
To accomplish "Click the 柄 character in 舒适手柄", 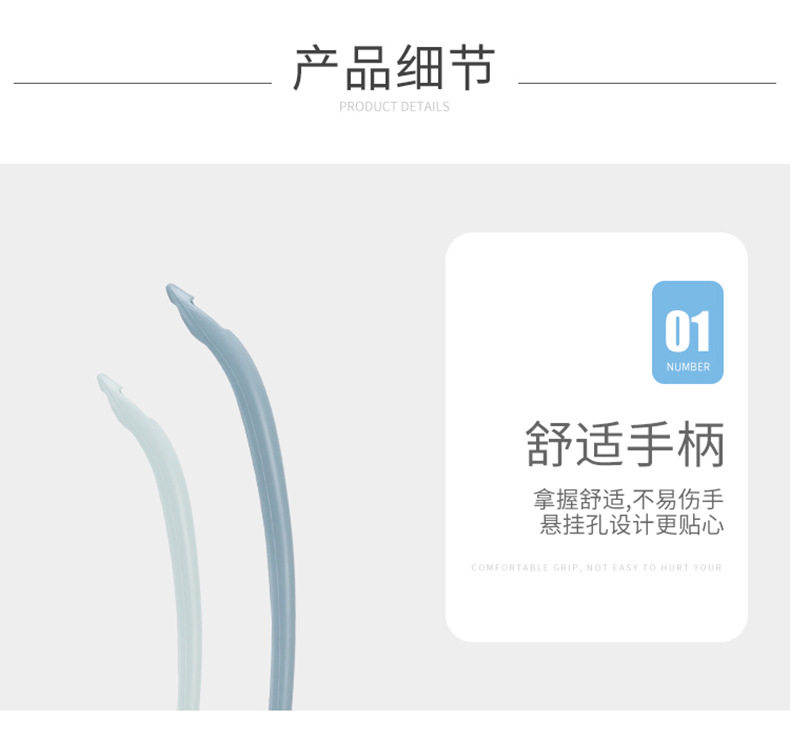I will click(701, 444).
